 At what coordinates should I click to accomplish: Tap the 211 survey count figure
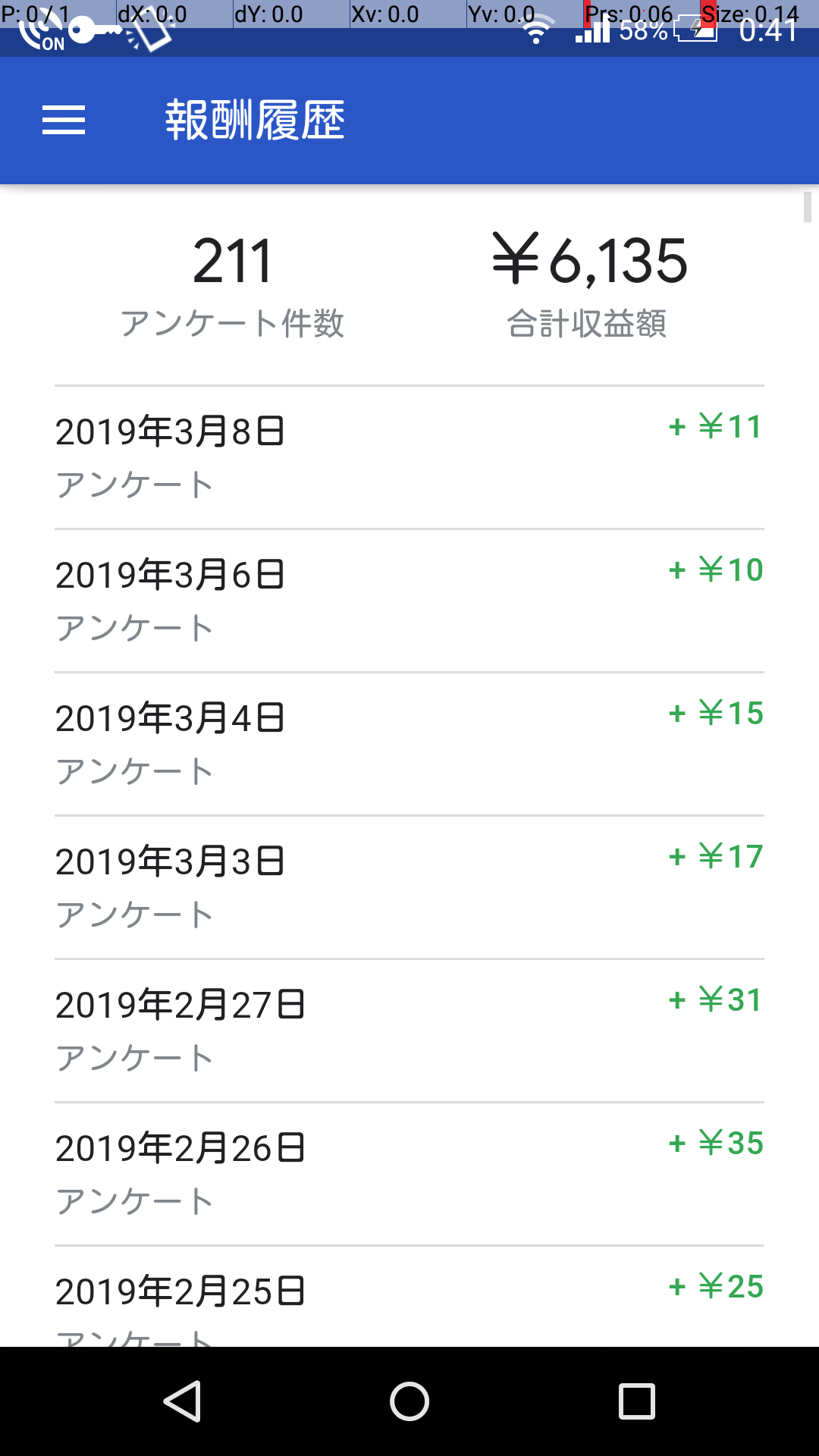(232, 262)
